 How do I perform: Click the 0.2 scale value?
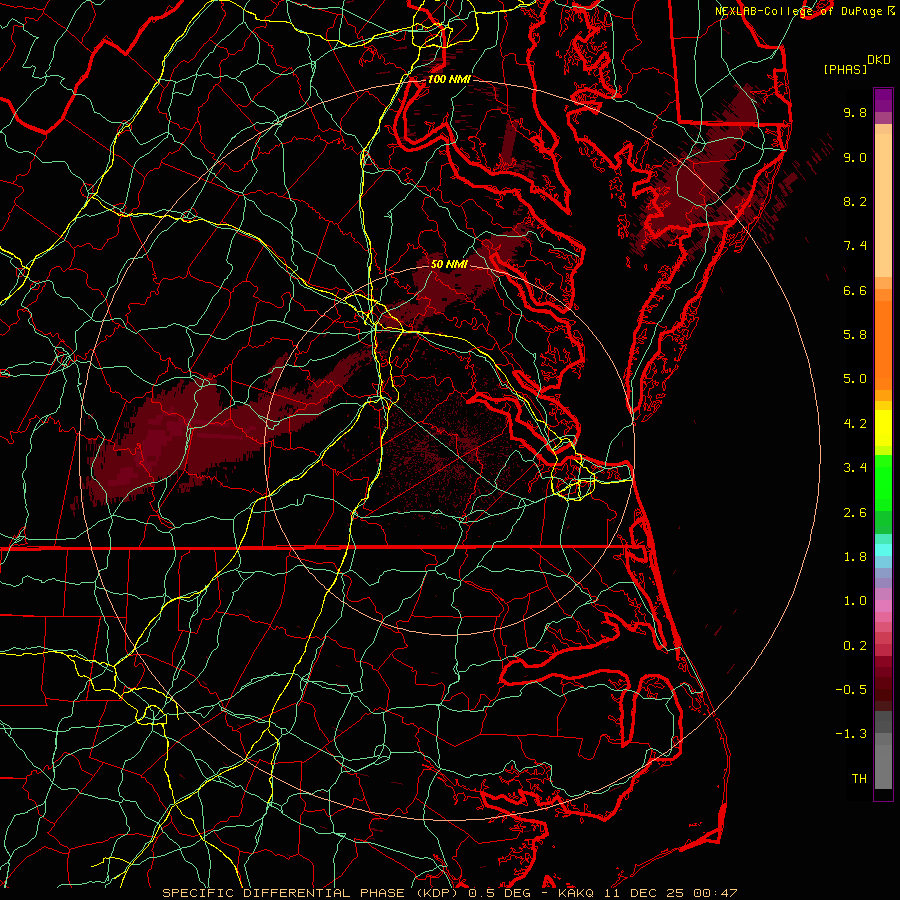855,646
